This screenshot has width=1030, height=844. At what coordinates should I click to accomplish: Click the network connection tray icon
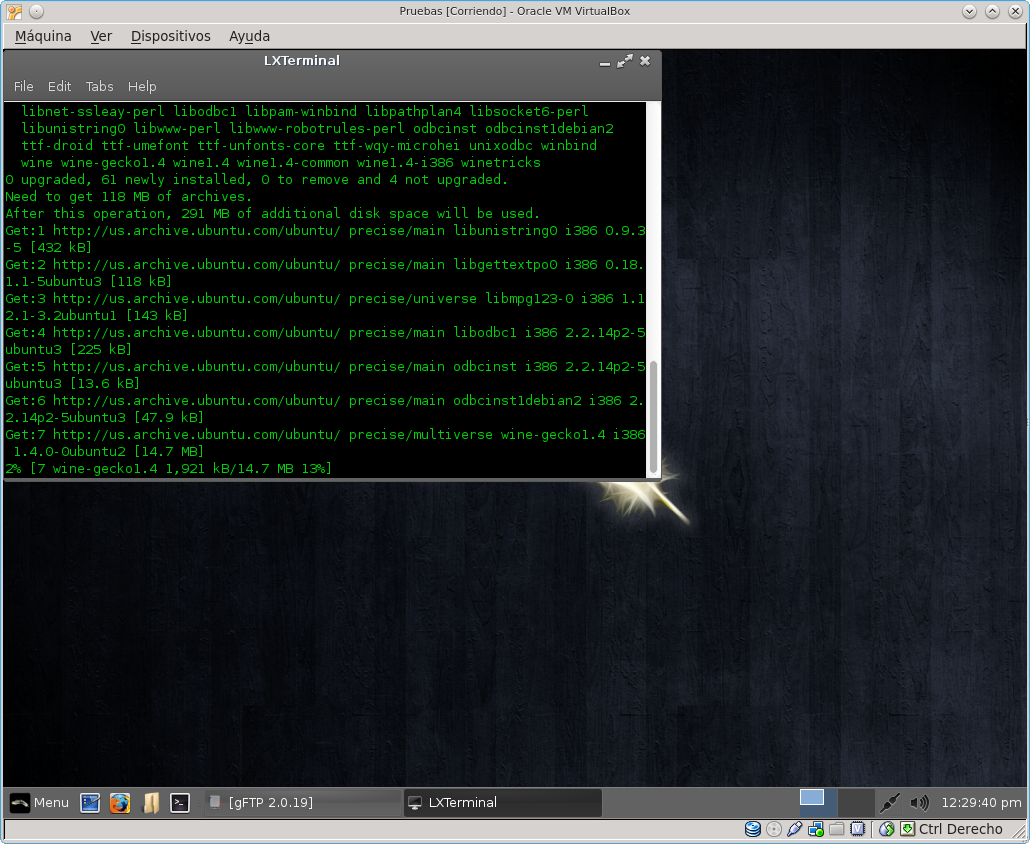tap(889, 802)
